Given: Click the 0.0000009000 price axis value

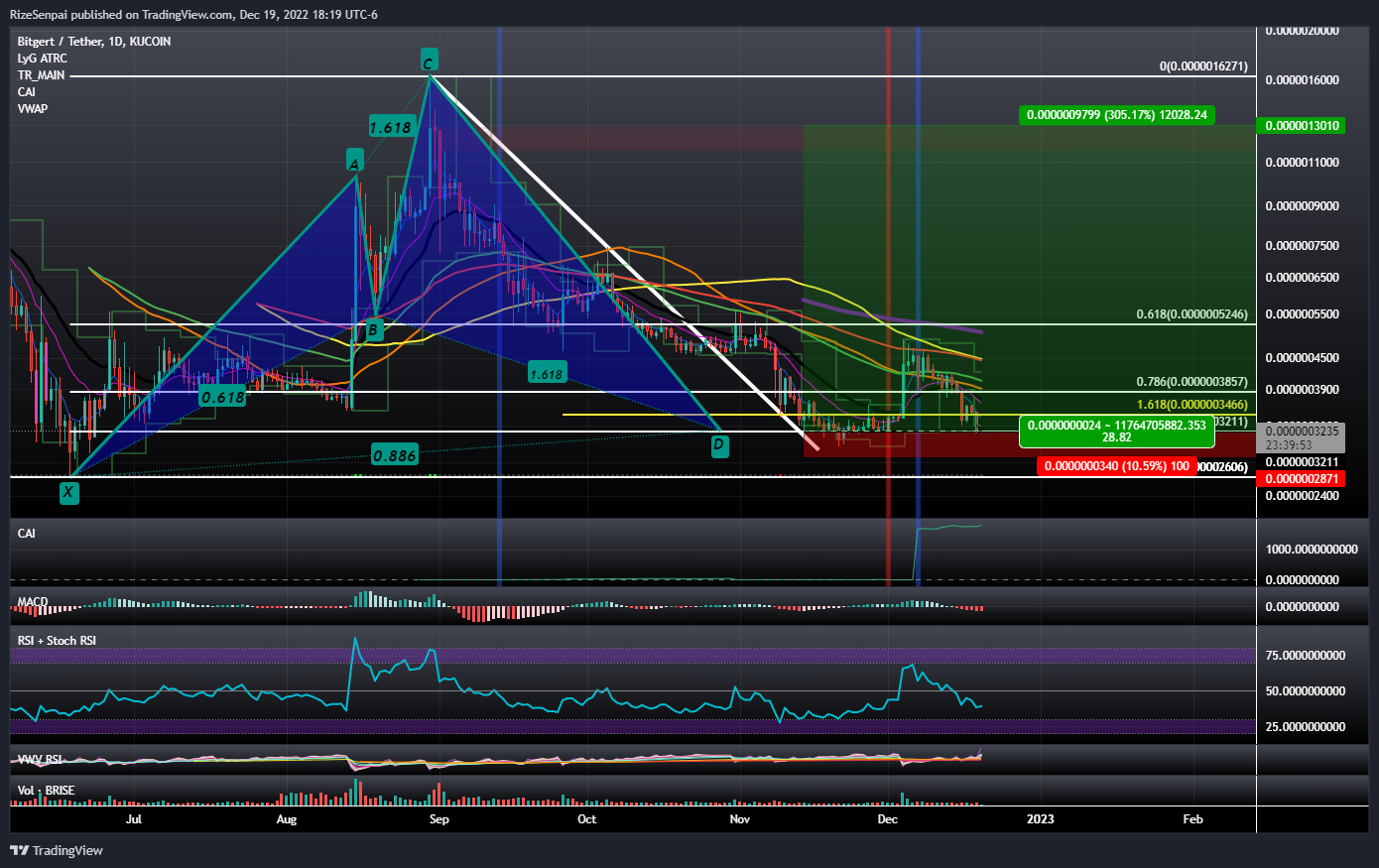Looking at the screenshot, I should [x=1302, y=206].
